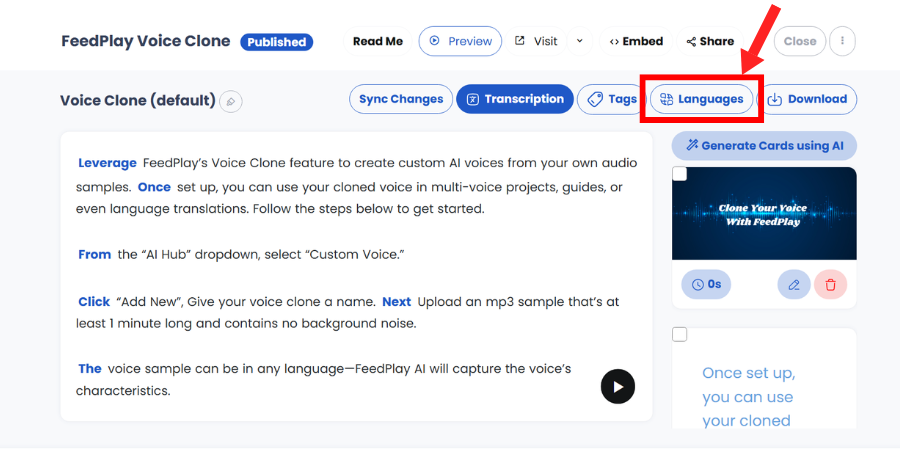This screenshot has height=450, width=900.
Task: Click the highlighted word 'Leverage'
Action: [107, 163]
